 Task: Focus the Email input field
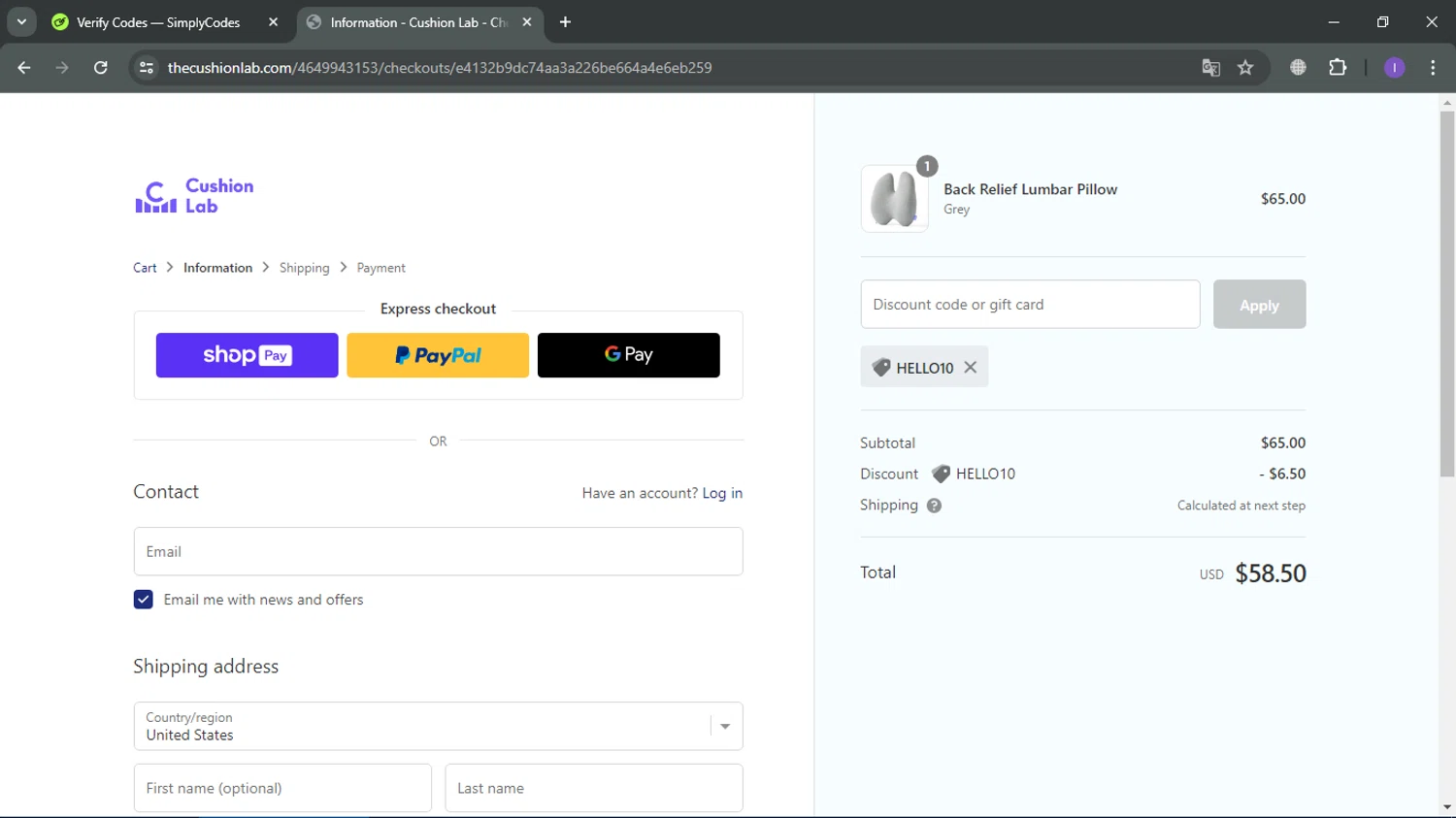(x=438, y=551)
